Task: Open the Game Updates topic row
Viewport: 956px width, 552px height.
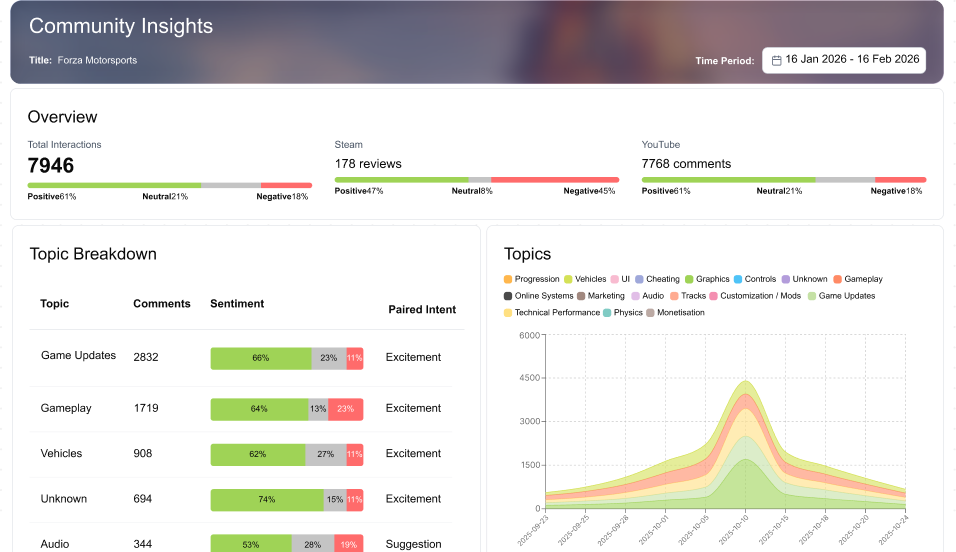Action: pos(78,356)
